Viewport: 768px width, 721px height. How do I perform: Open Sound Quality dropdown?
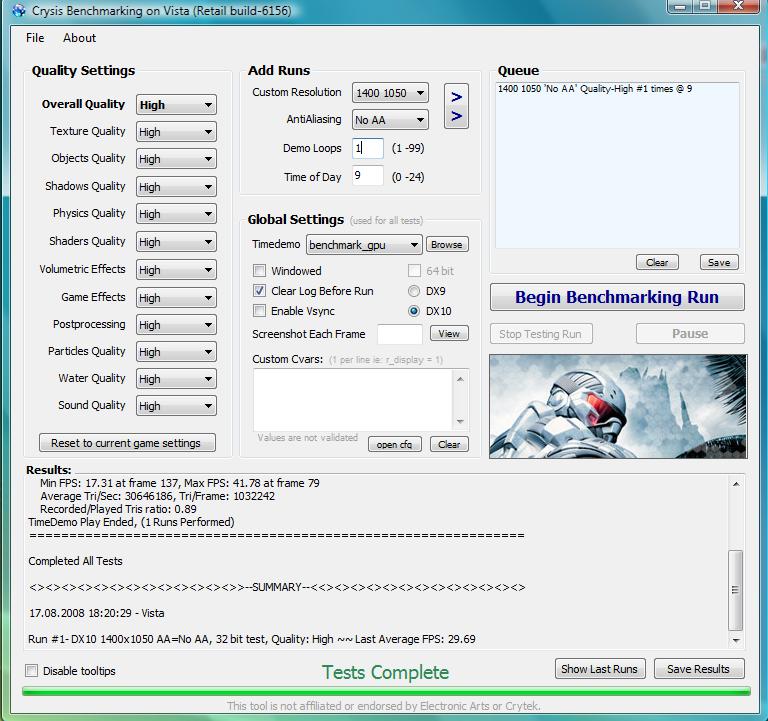[x=176, y=406]
